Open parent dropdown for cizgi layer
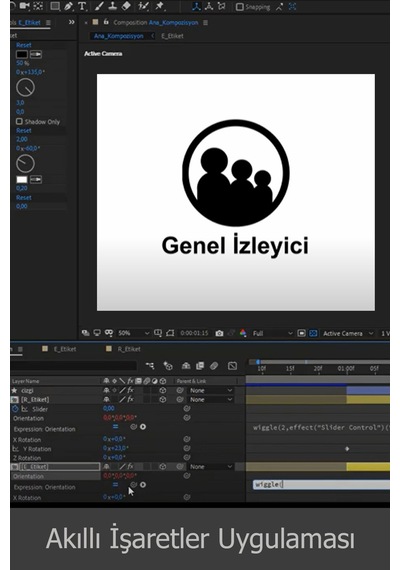 pos(211,390)
